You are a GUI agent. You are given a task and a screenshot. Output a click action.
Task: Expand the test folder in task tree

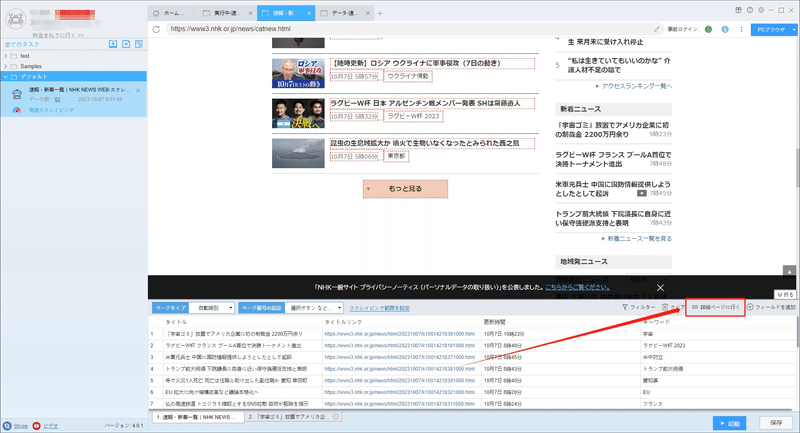(x=6, y=56)
